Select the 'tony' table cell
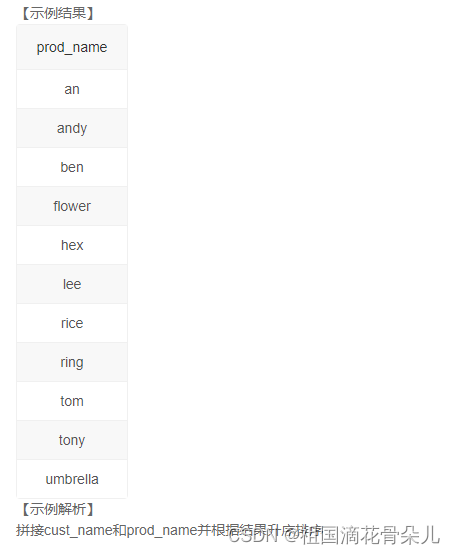Screen dimensions: 455x554 pyautogui.click(x=72, y=441)
